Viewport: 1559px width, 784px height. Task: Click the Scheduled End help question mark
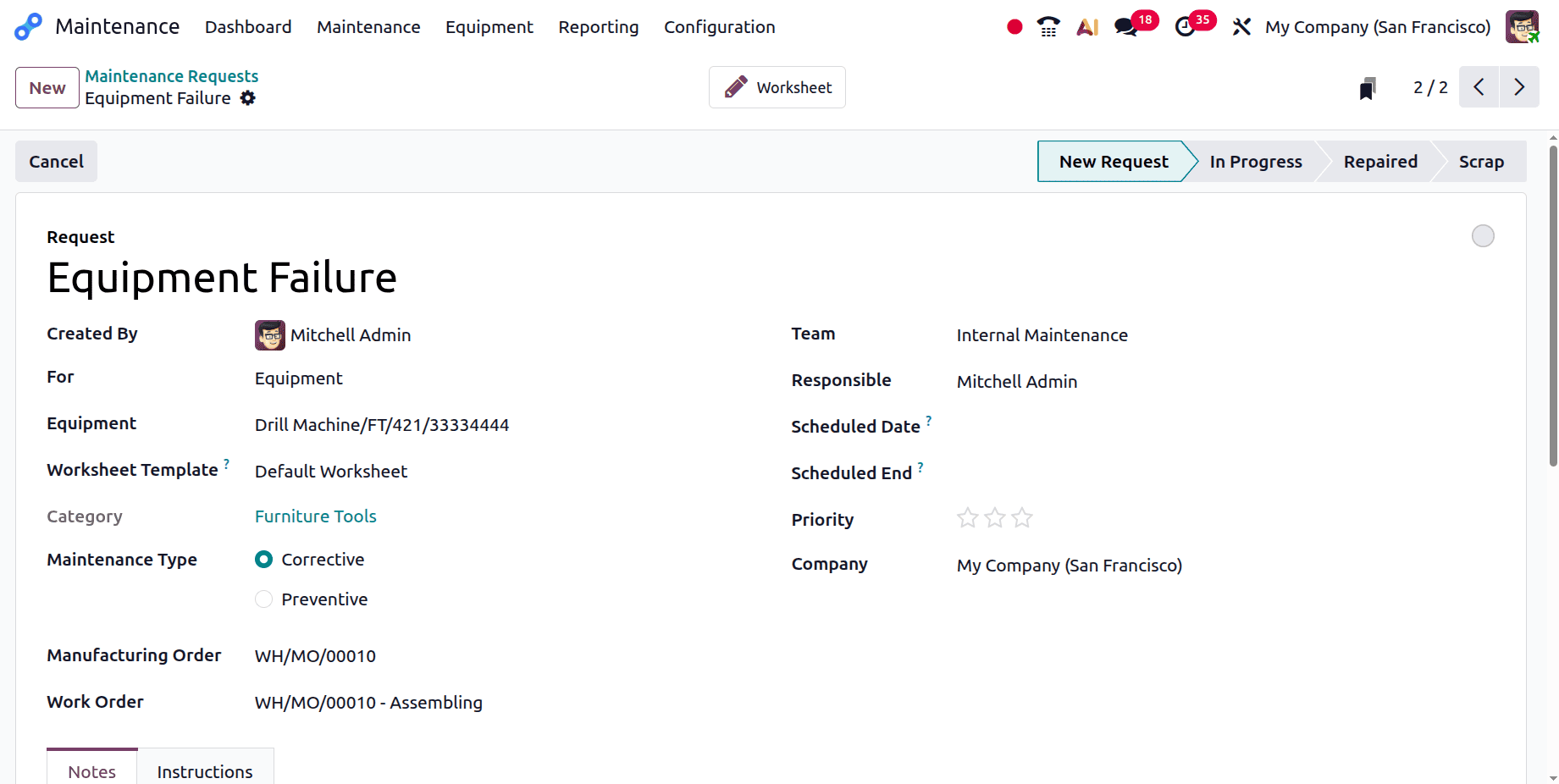[920, 467]
